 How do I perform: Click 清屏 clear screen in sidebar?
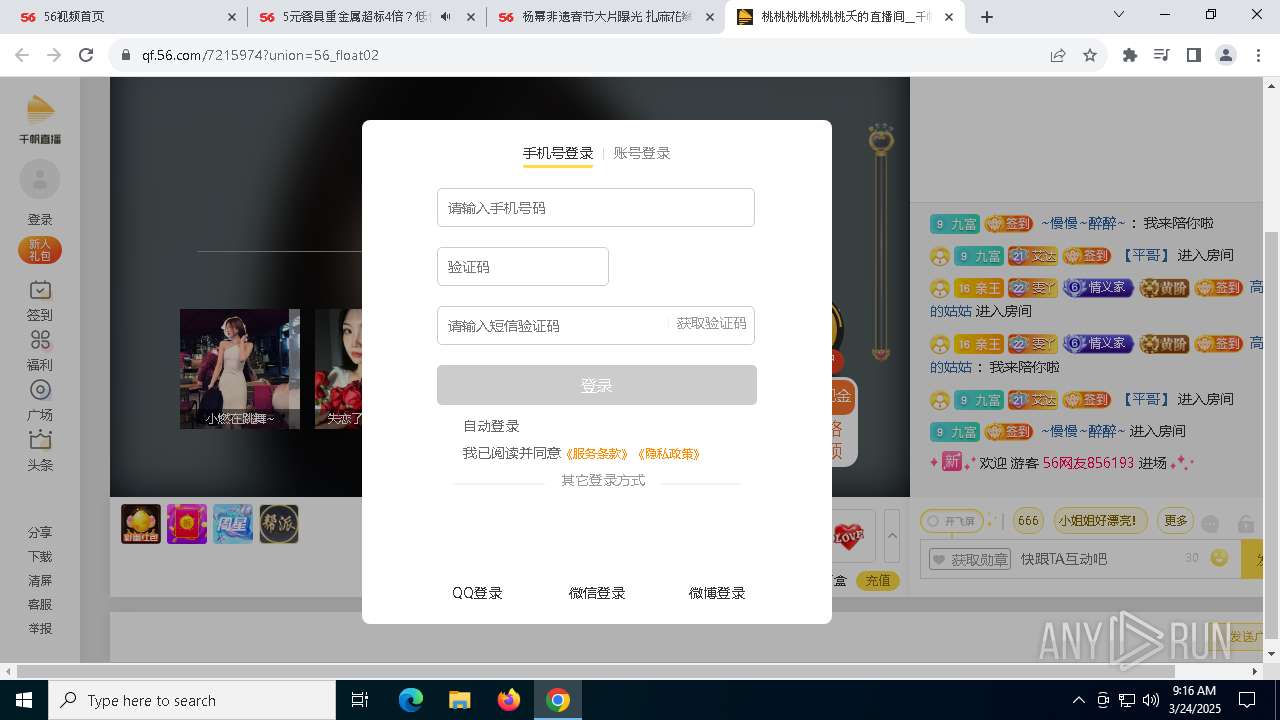[x=40, y=581]
